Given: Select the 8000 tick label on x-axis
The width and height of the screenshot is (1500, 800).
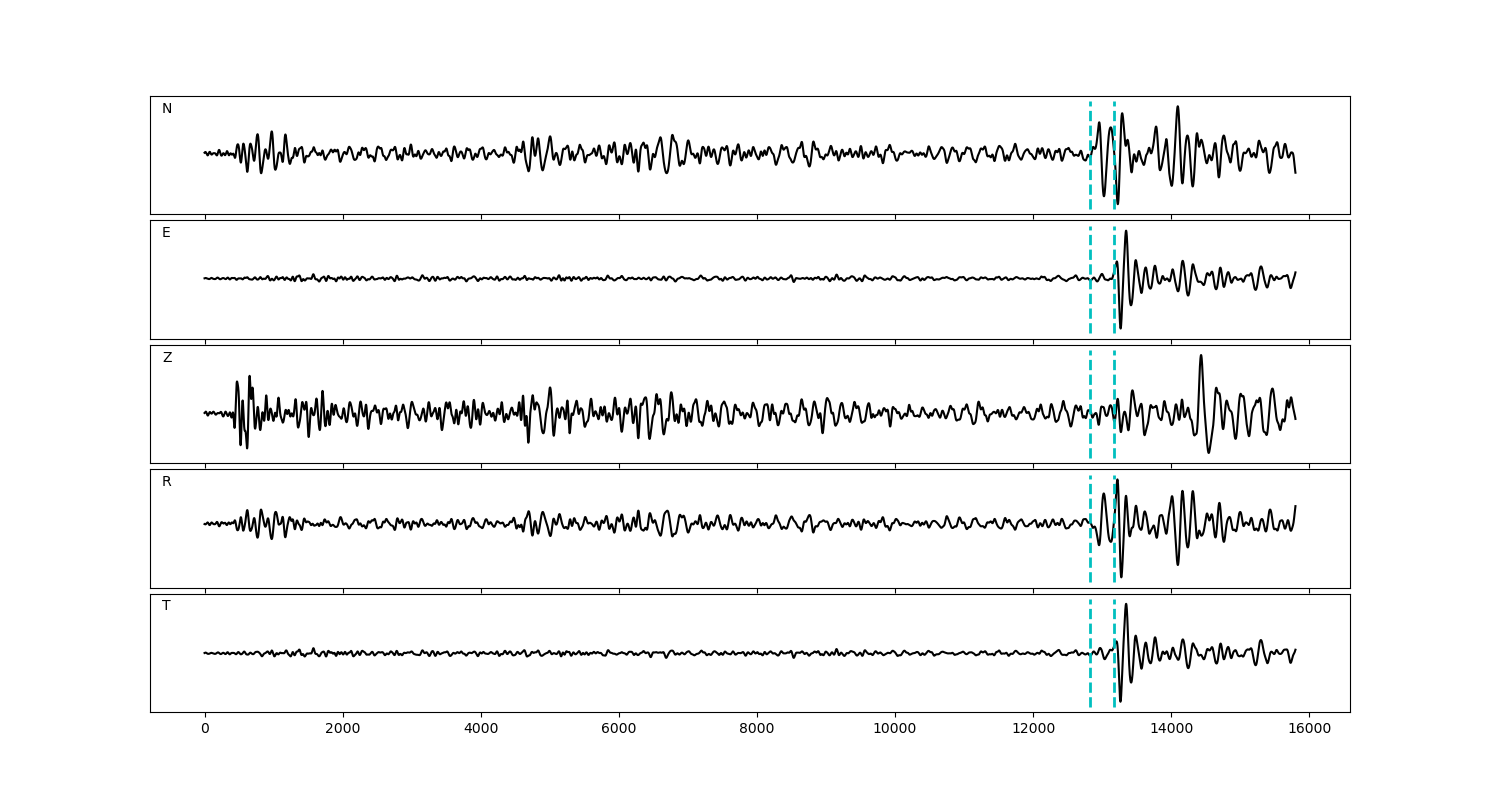Looking at the screenshot, I should click(x=757, y=729).
